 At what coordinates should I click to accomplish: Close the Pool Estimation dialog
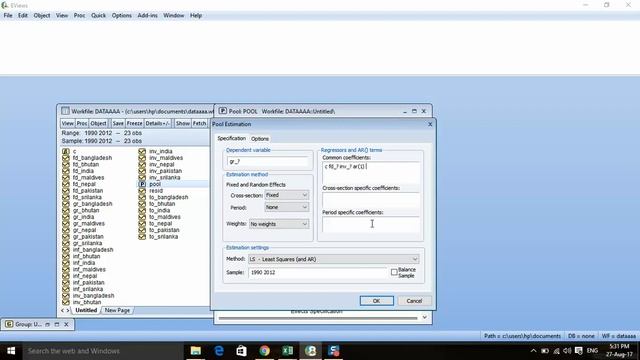click(430, 124)
